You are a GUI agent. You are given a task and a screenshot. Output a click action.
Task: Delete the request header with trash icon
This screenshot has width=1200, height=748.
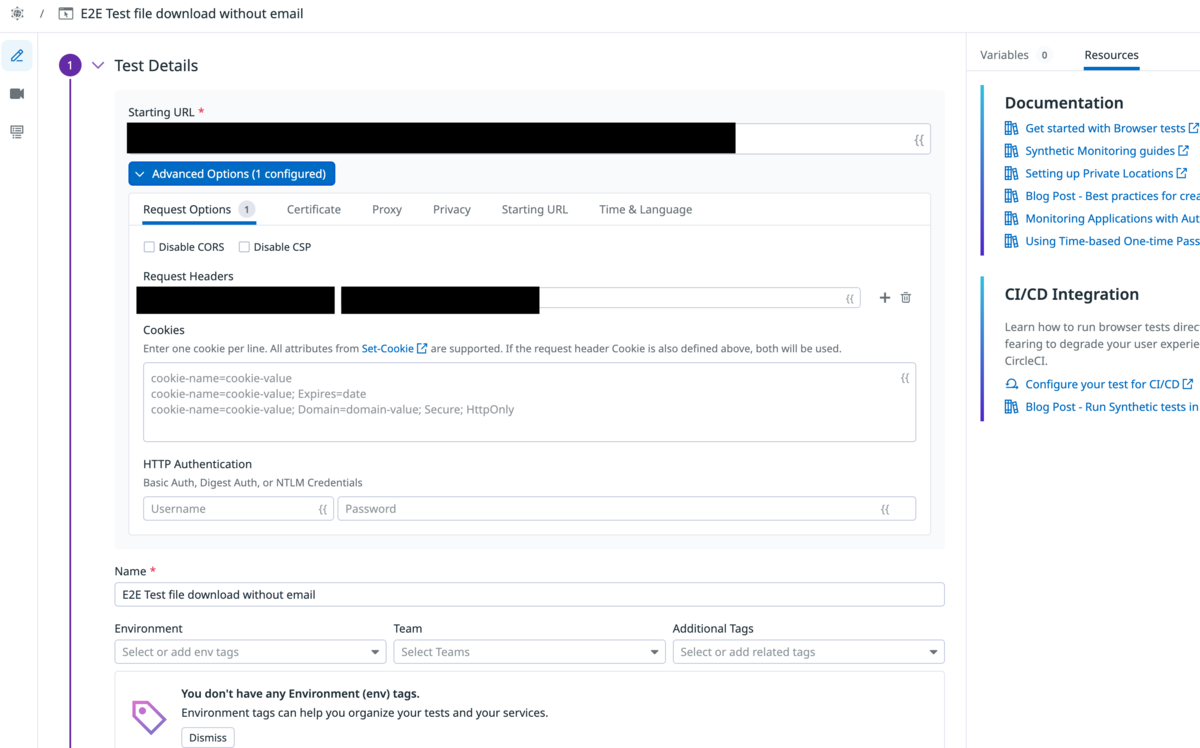[906, 298]
